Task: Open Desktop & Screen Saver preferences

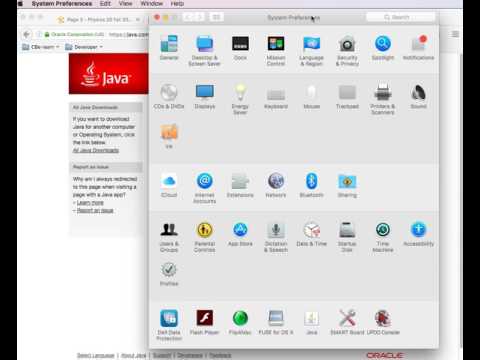Action: click(x=204, y=51)
